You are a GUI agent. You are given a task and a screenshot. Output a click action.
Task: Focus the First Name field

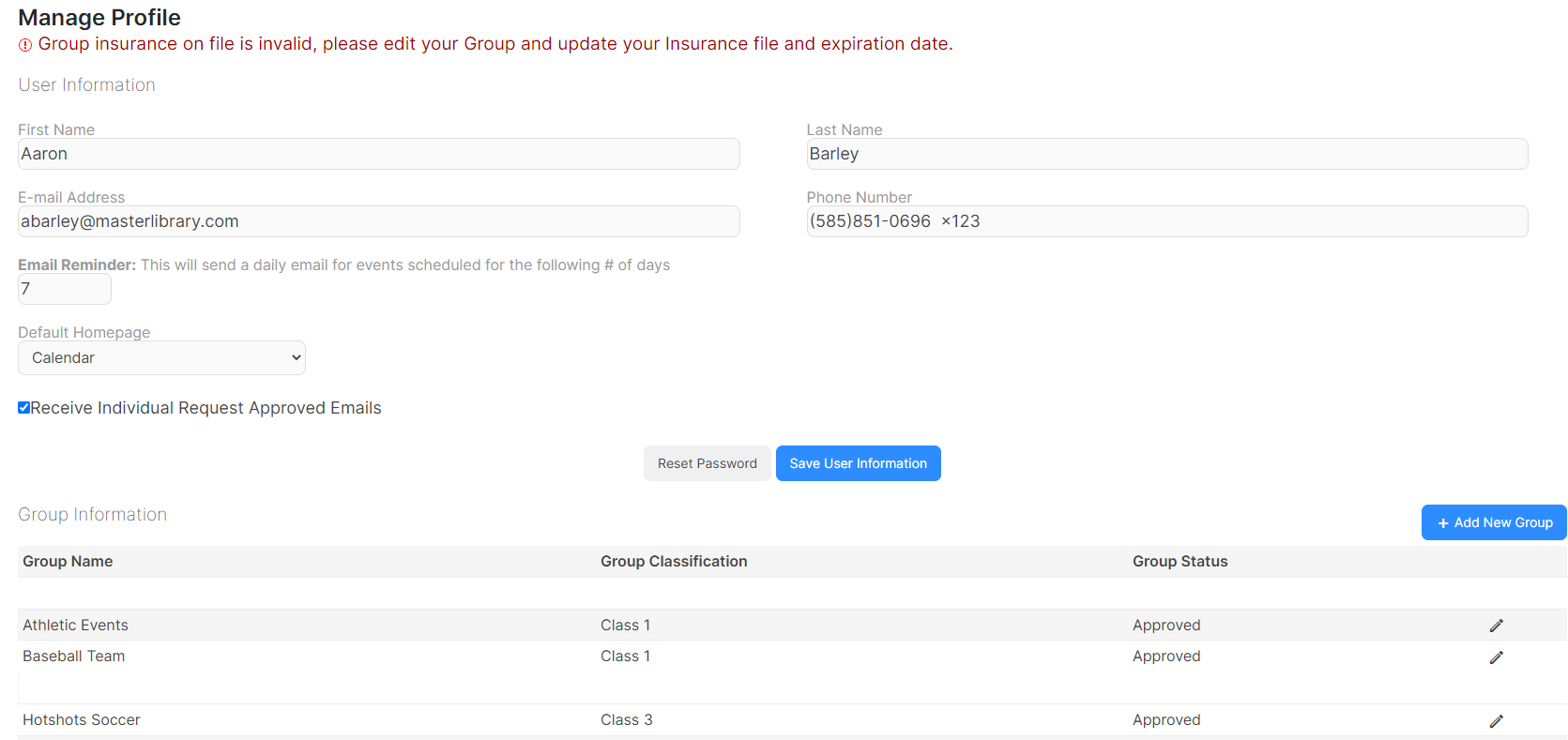(379, 154)
